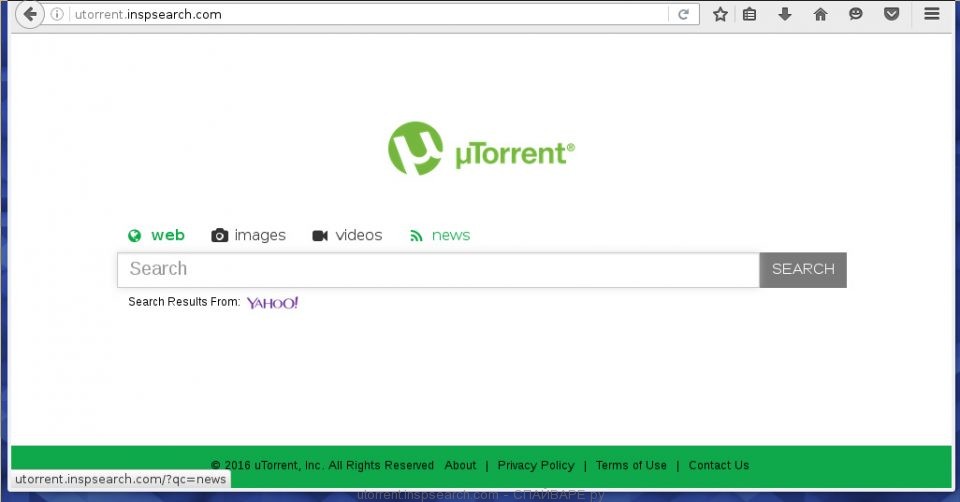Open the site info icon in address bar
Screen dimensions: 960x502
pyautogui.click(x=58, y=14)
